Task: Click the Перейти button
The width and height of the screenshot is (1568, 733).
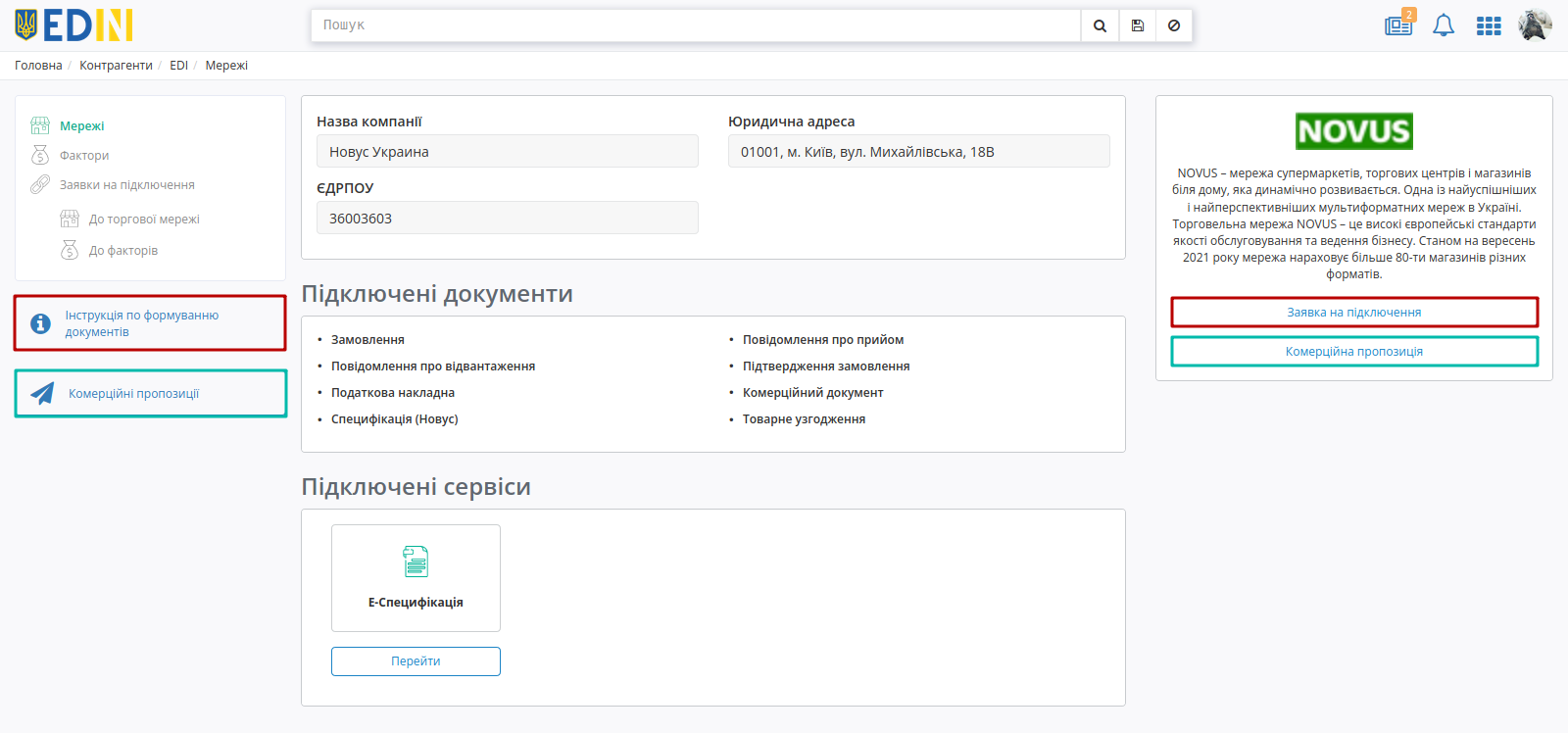Action: coord(416,661)
